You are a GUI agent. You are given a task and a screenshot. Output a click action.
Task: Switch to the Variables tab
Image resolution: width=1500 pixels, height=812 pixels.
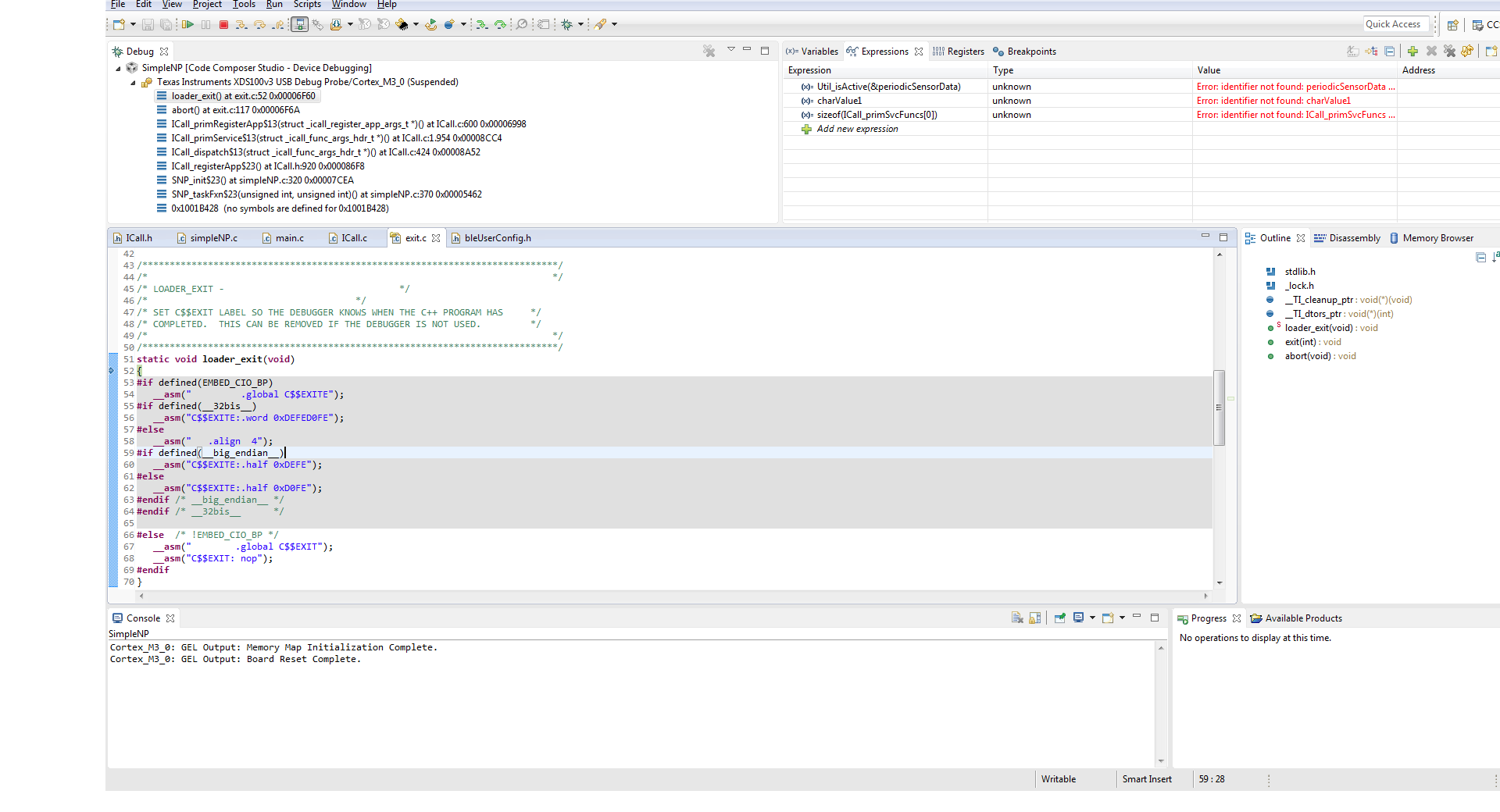[812, 52]
